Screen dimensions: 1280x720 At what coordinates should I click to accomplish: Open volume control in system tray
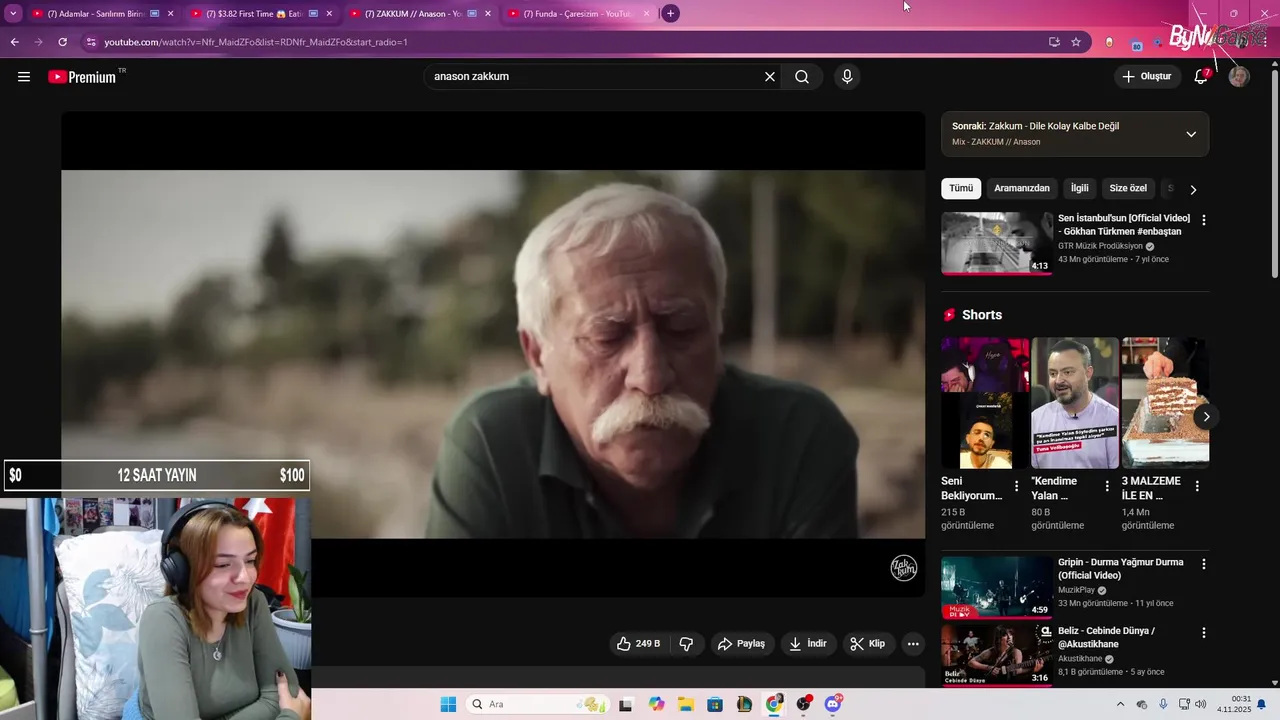tap(1200, 704)
